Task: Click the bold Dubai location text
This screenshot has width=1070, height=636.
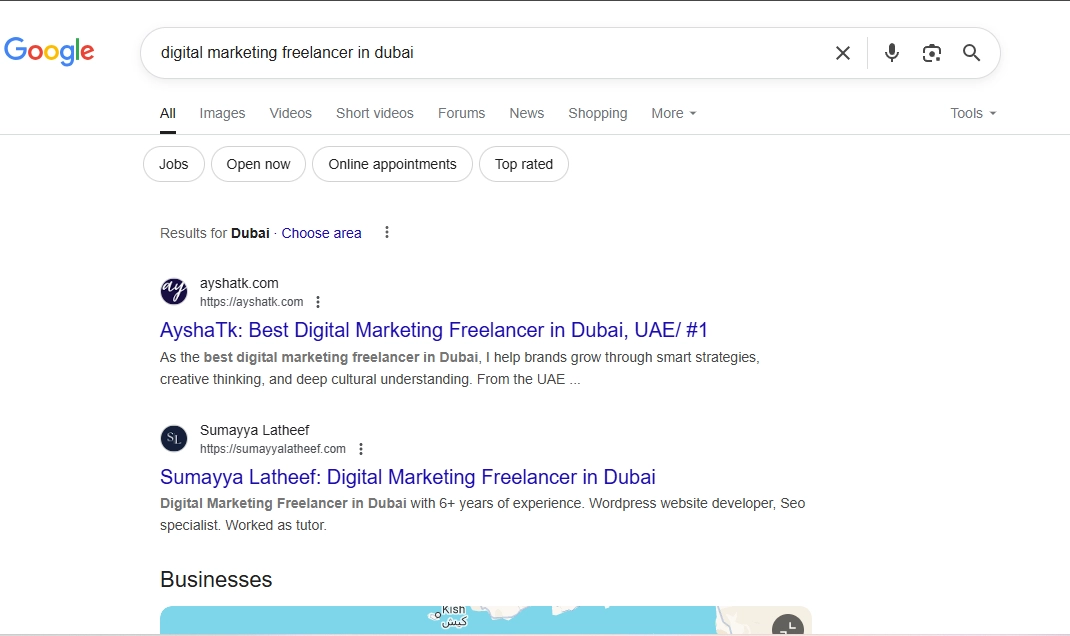Action: 250,233
